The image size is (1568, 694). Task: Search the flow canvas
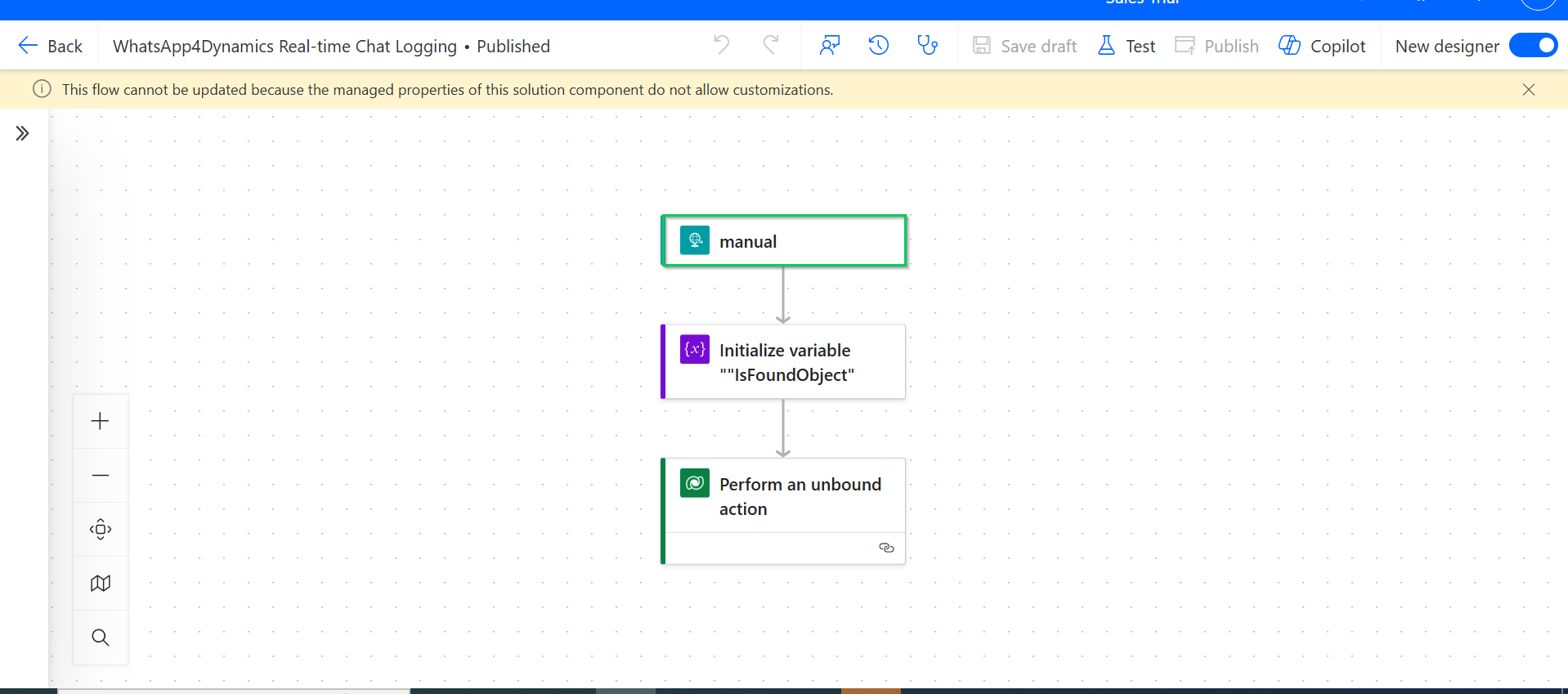click(x=101, y=637)
